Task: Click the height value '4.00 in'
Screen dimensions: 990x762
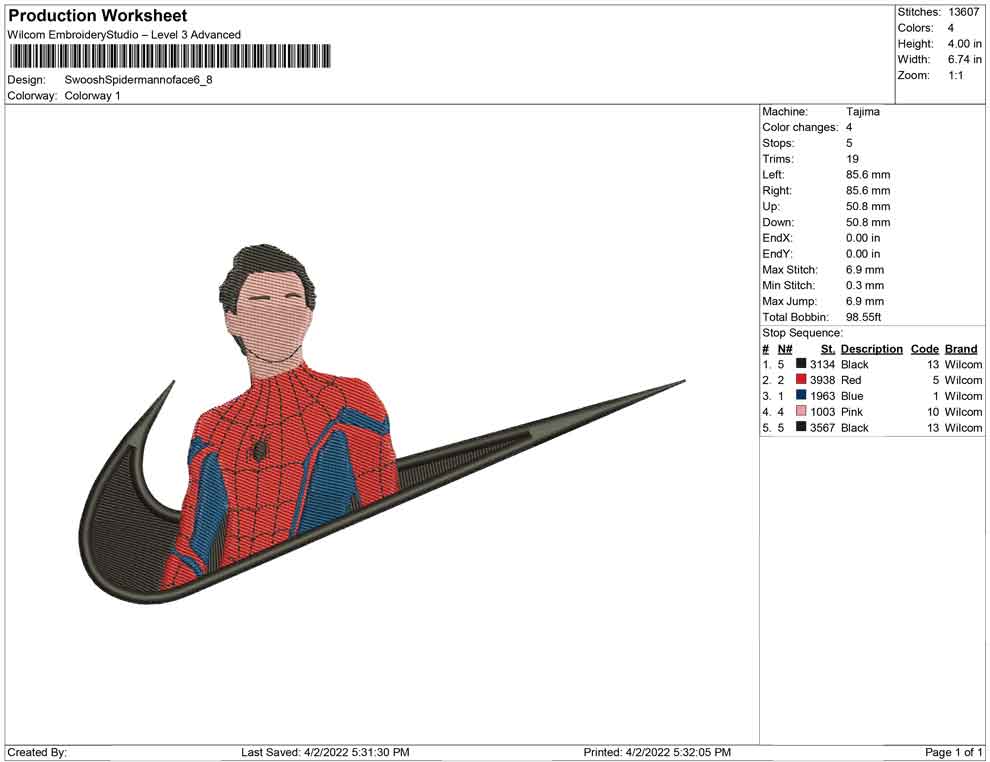Action: (x=964, y=44)
